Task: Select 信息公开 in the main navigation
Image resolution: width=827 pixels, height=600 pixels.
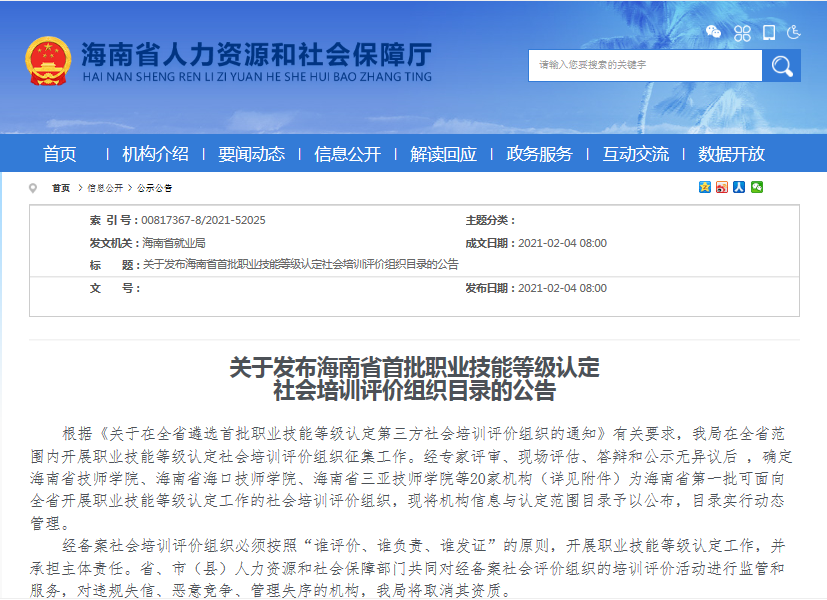Action: coord(347,154)
